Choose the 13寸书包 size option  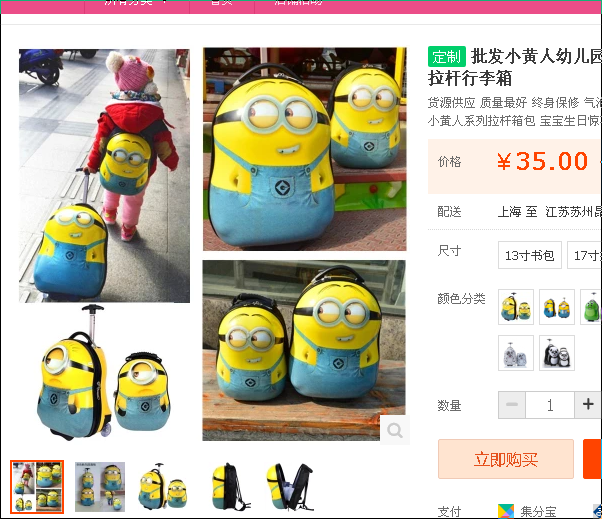tap(529, 255)
